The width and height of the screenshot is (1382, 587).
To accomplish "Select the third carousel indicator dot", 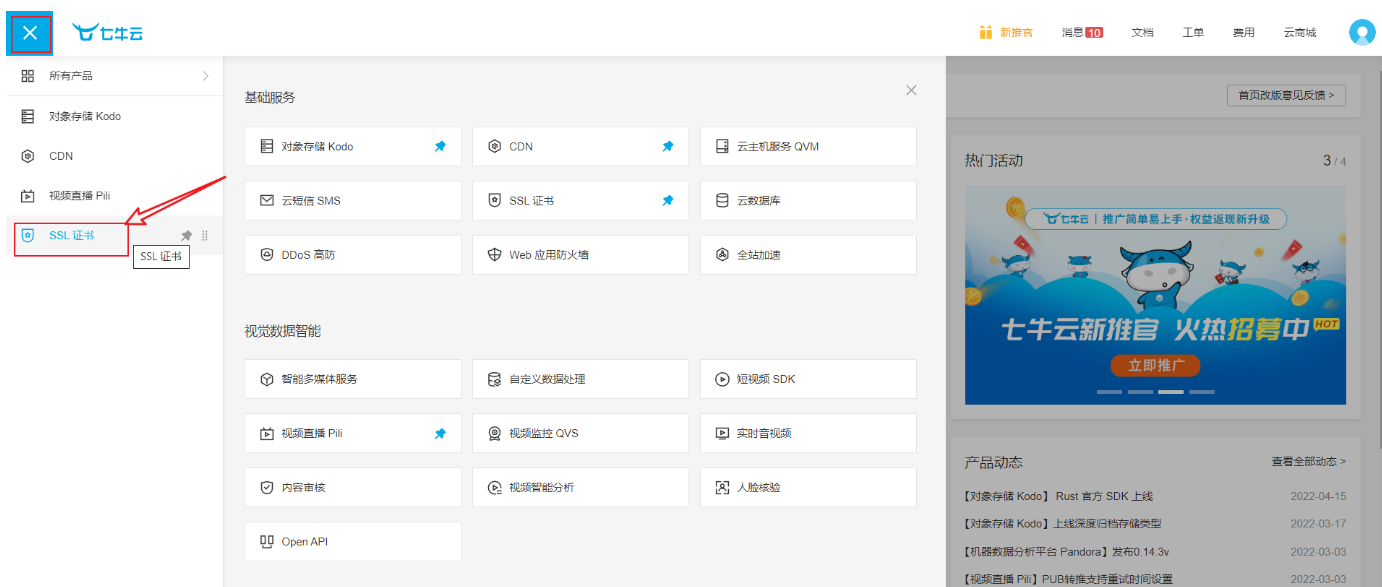I will pyautogui.click(x=1170, y=392).
